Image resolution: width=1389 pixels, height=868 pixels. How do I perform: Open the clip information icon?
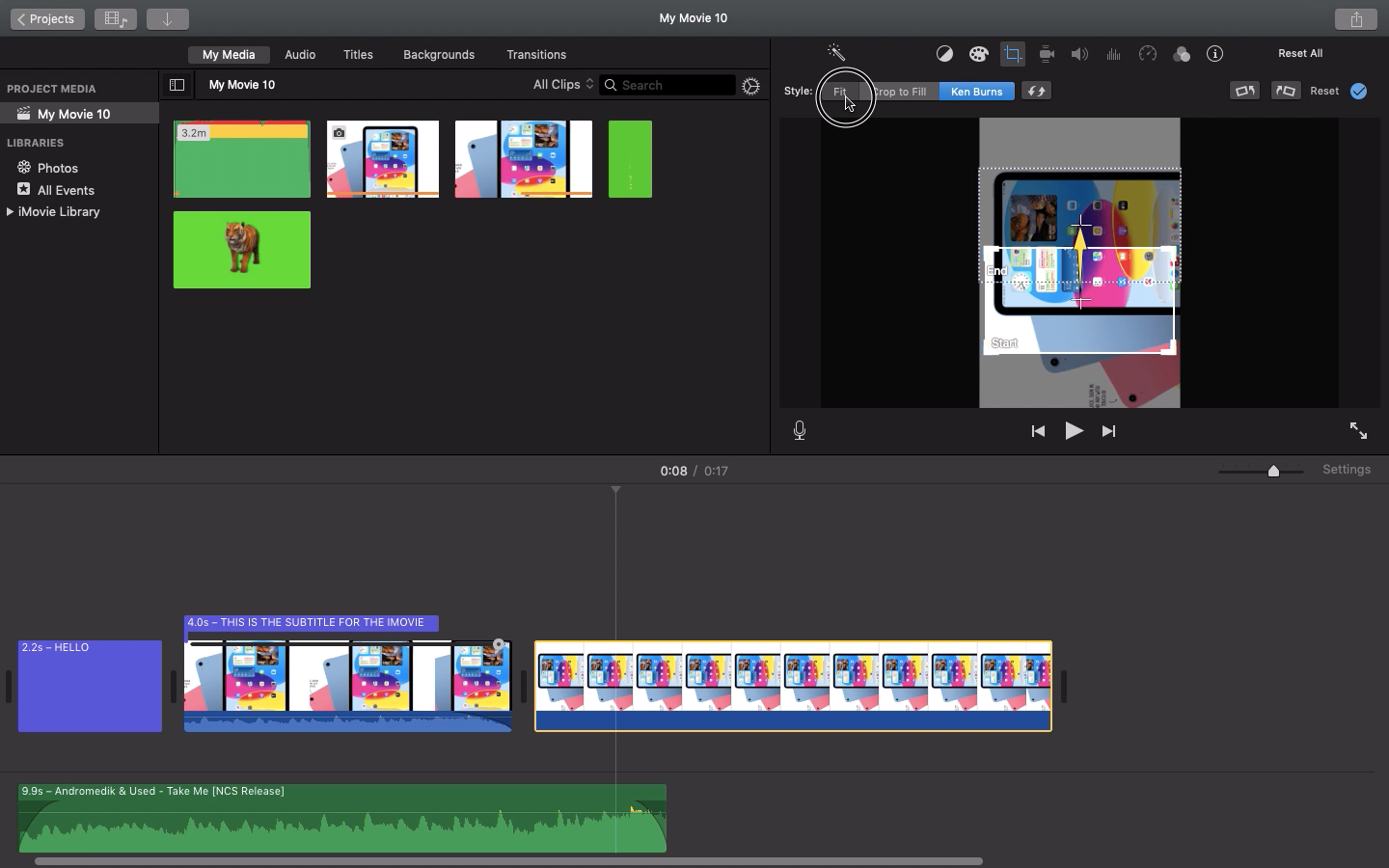coord(1214,54)
